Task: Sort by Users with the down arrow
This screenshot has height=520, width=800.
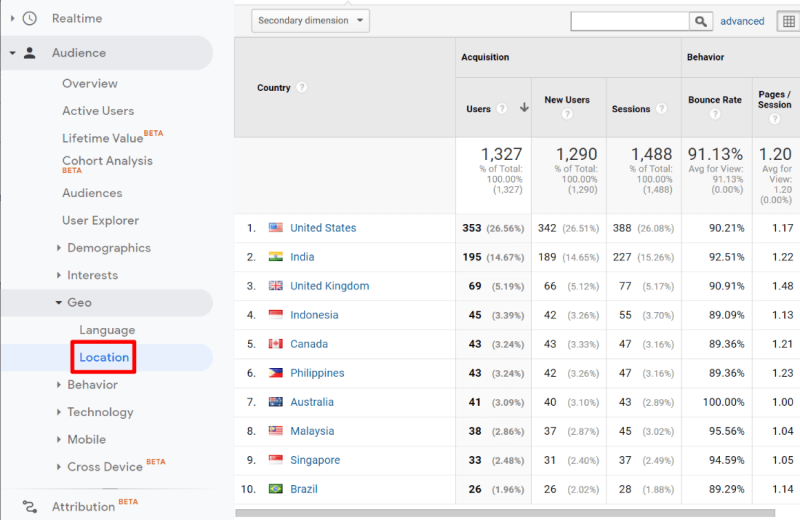Action: point(524,108)
